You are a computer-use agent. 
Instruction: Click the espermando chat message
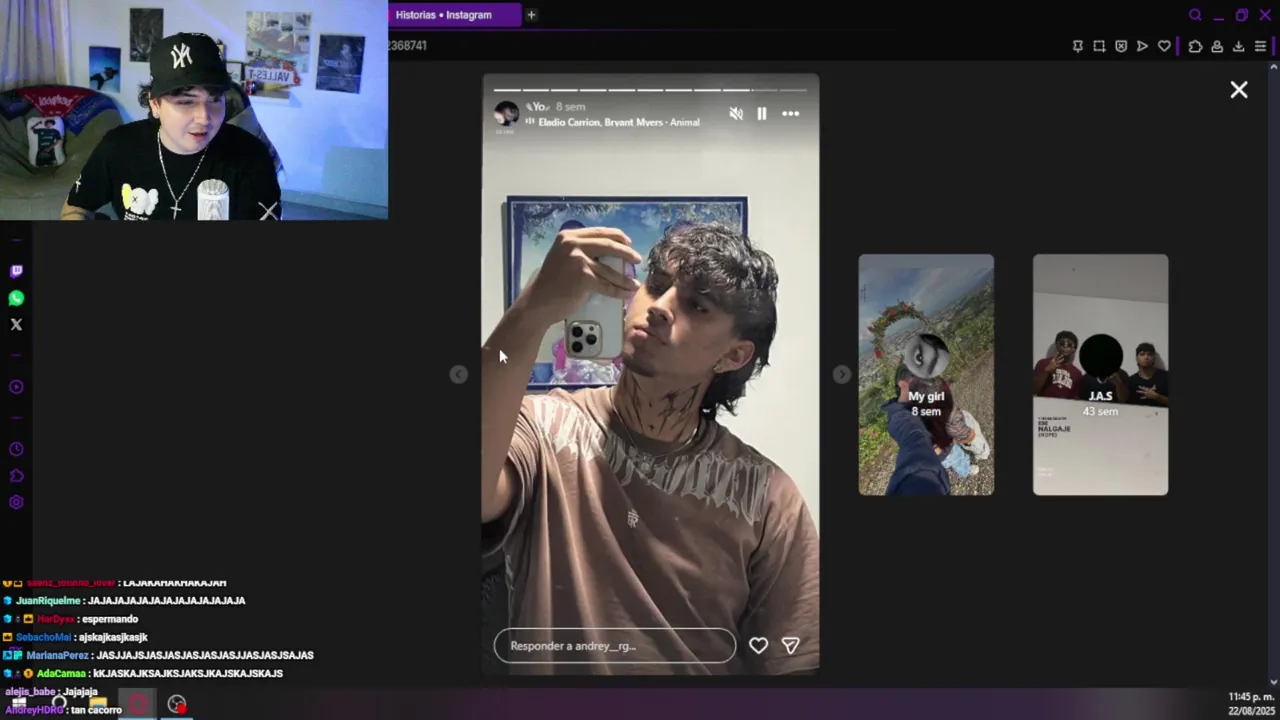pos(109,619)
